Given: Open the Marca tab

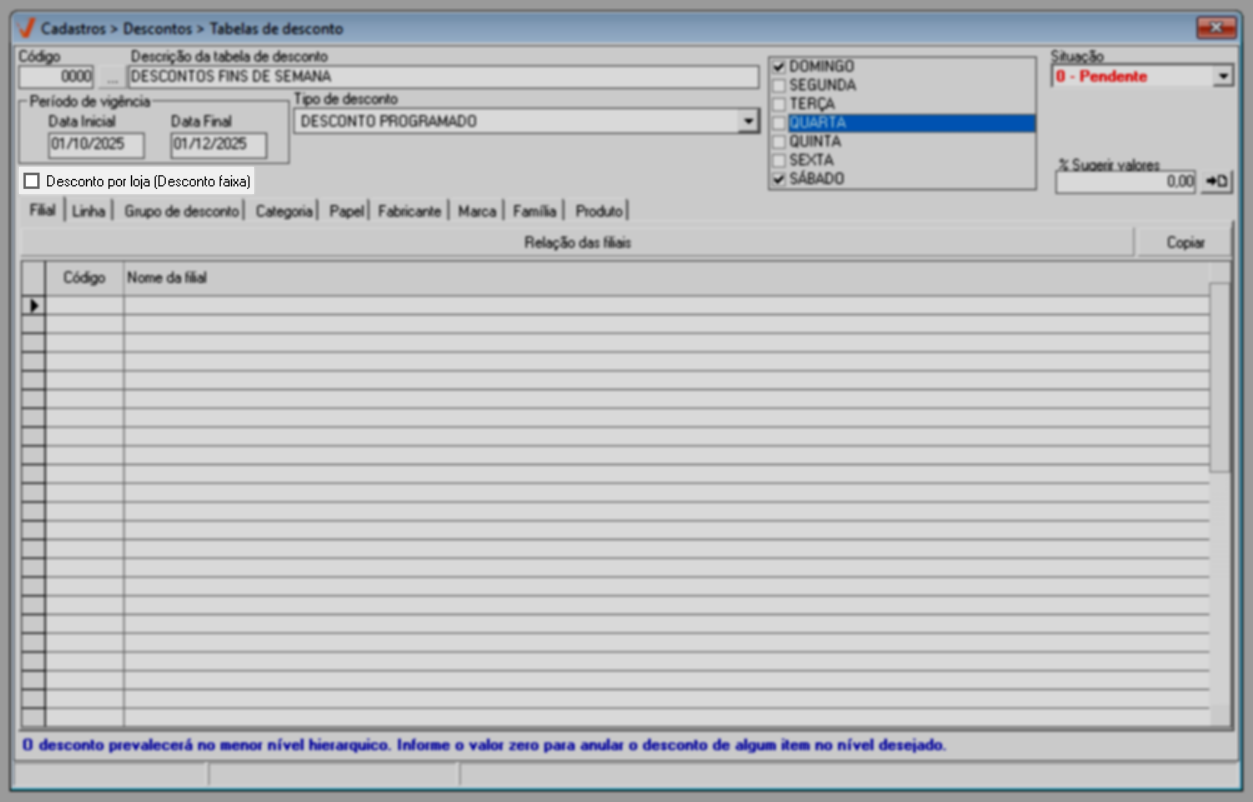Looking at the screenshot, I should pos(477,211).
